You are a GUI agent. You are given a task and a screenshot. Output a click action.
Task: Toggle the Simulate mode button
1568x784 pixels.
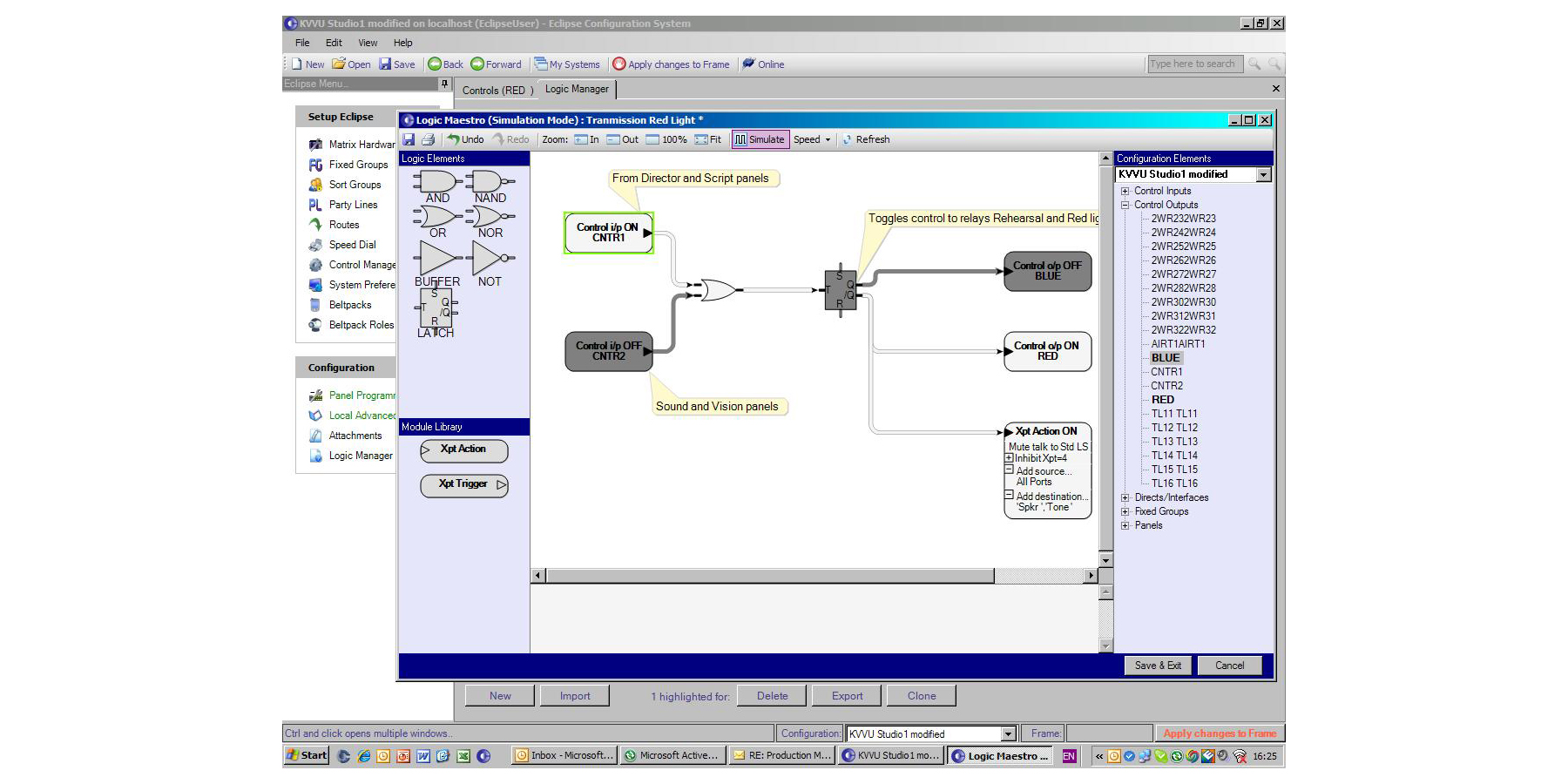(760, 139)
